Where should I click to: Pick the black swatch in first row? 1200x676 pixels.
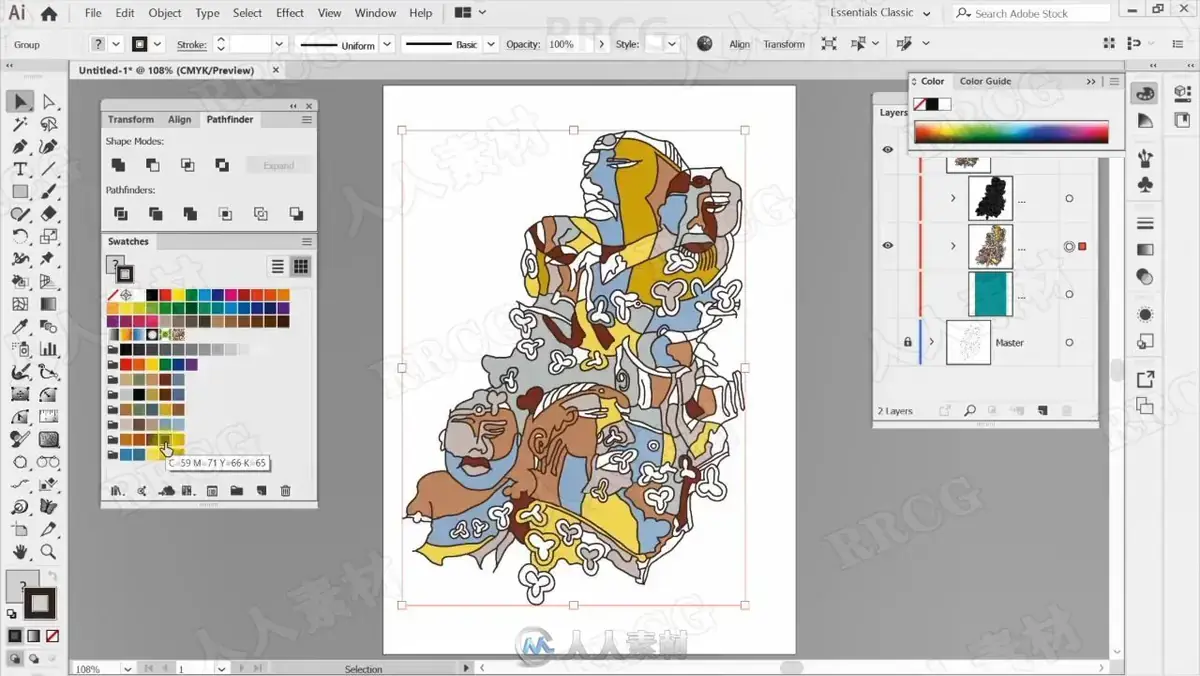152,295
